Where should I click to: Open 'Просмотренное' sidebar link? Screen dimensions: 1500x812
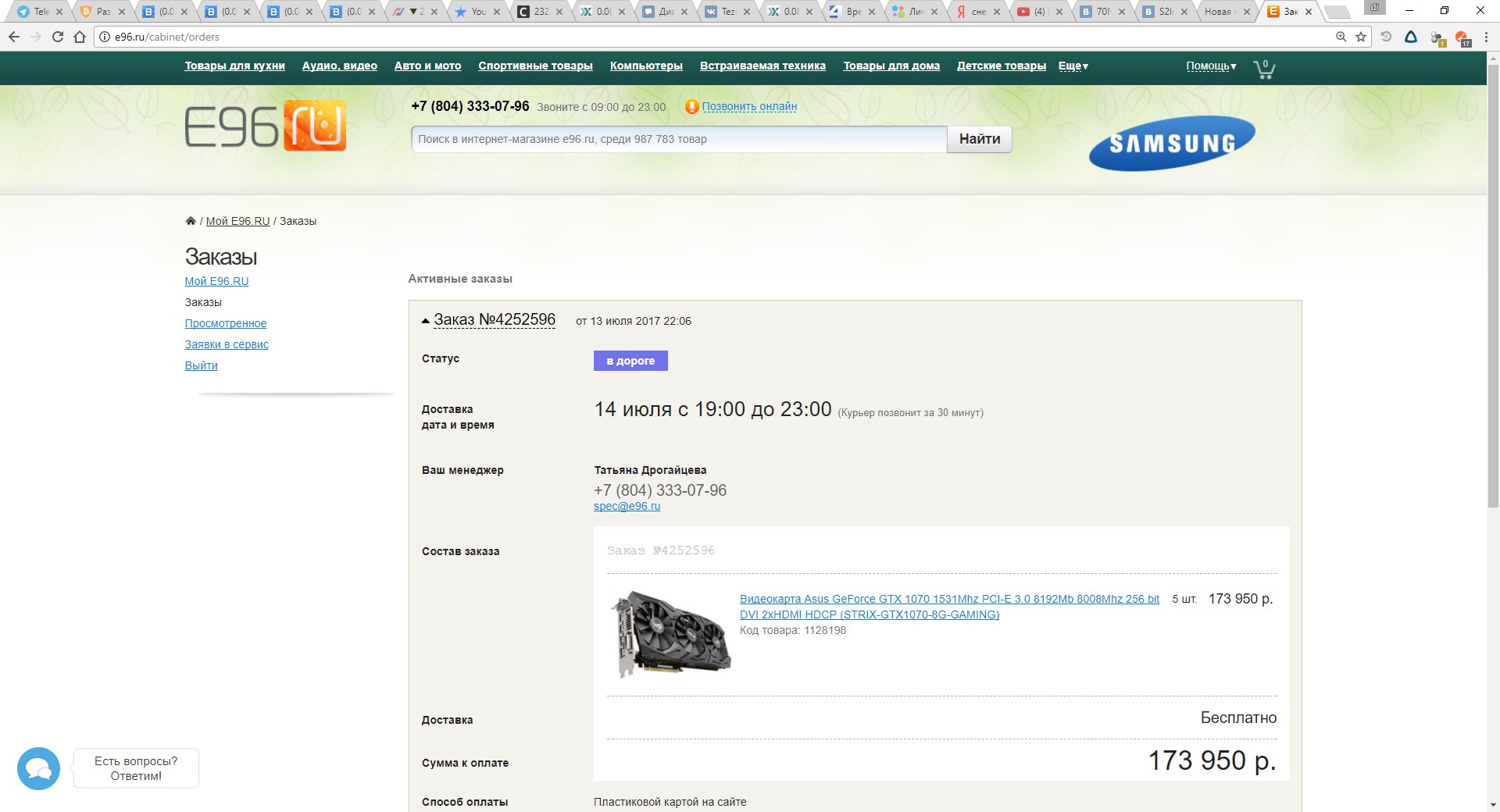point(225,323)
